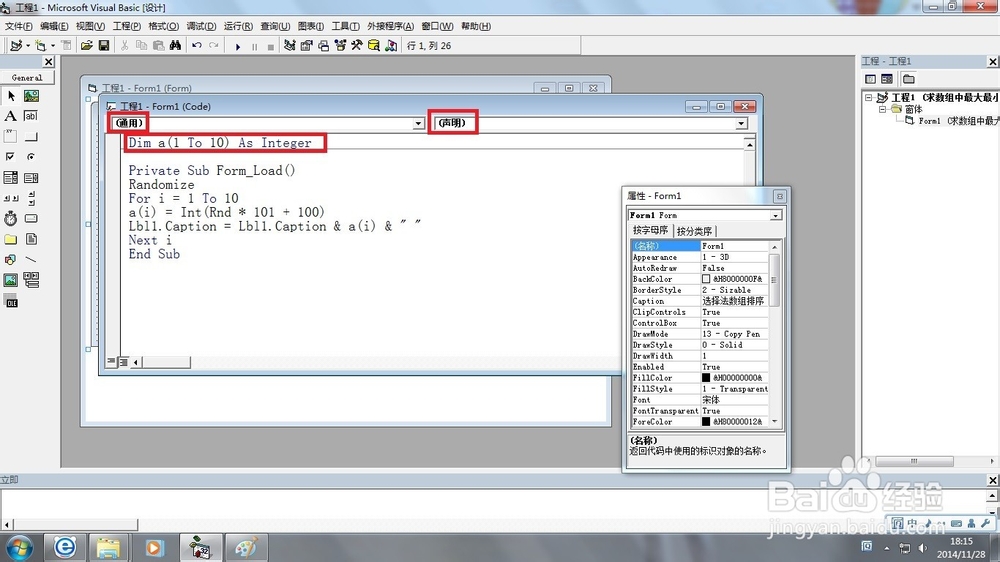Screen dimensions: 1000x562
Task: Open the Object Browser toolbar icon
Action: (x=340, y=45)
